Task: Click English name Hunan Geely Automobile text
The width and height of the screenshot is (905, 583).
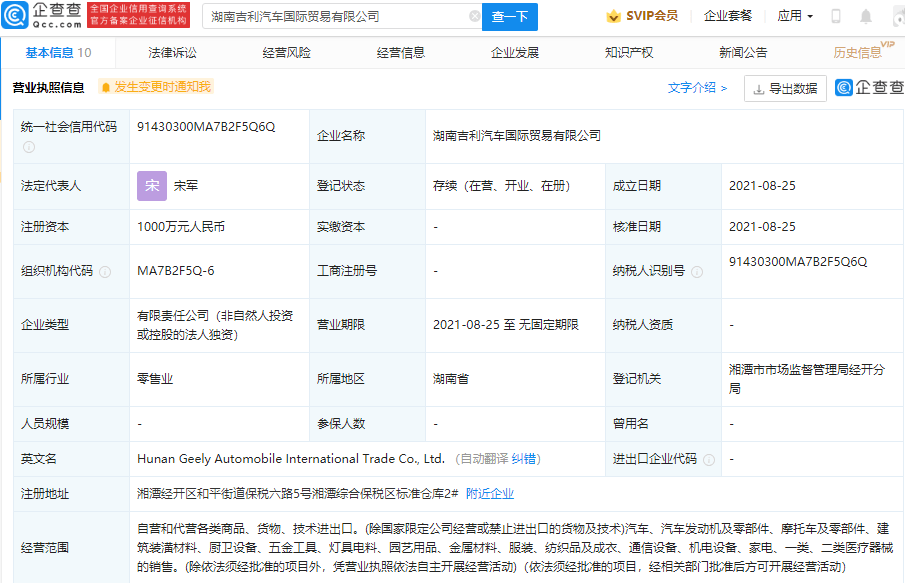Action: 291,459
